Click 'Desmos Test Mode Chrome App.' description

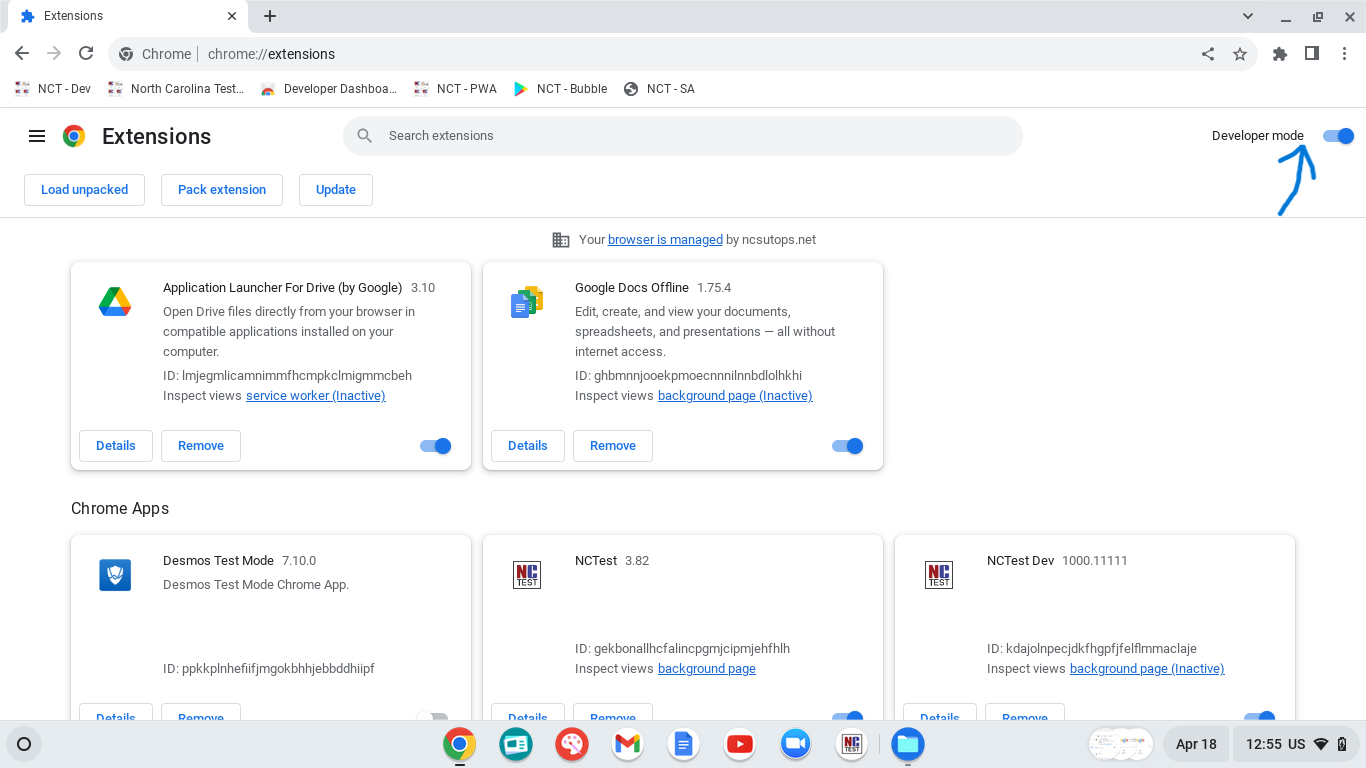pos(256,585)
